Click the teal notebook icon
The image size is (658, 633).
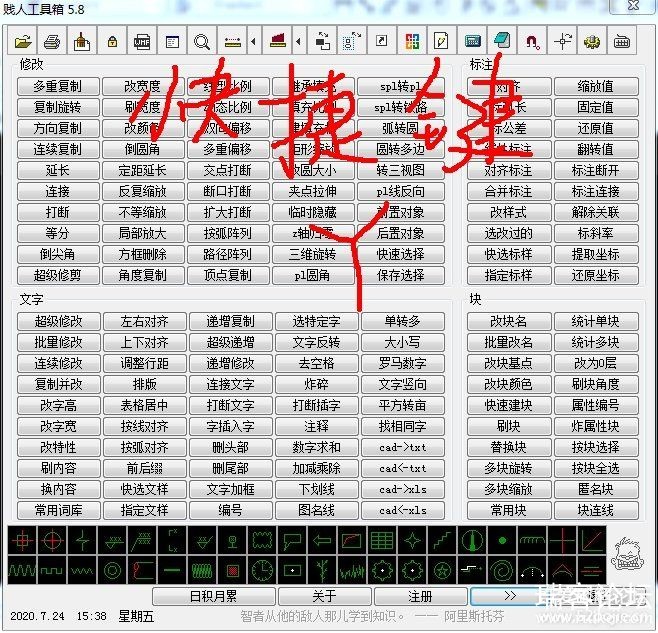tap(502, 41)
